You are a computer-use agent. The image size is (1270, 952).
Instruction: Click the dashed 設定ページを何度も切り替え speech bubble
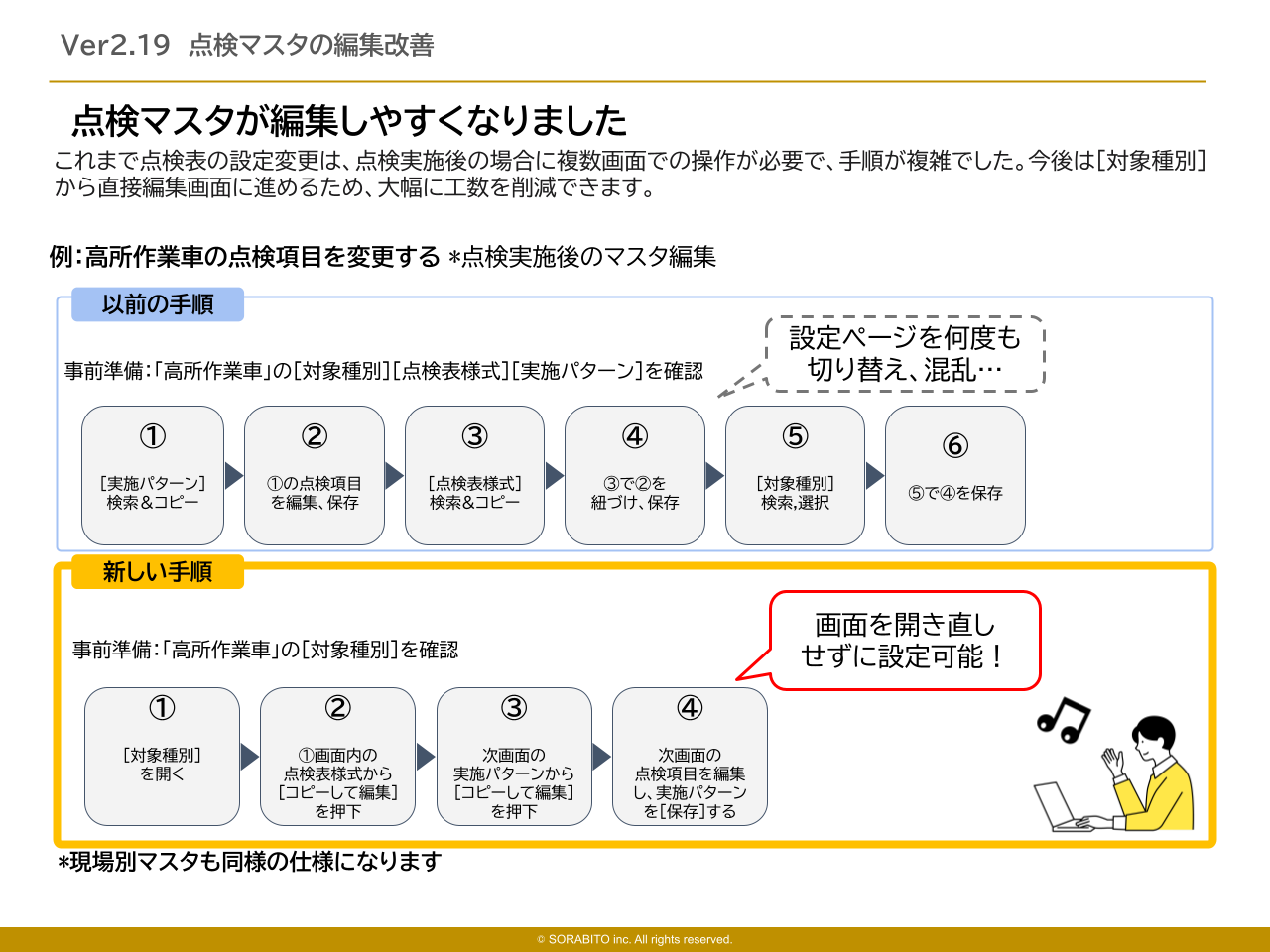905,354
